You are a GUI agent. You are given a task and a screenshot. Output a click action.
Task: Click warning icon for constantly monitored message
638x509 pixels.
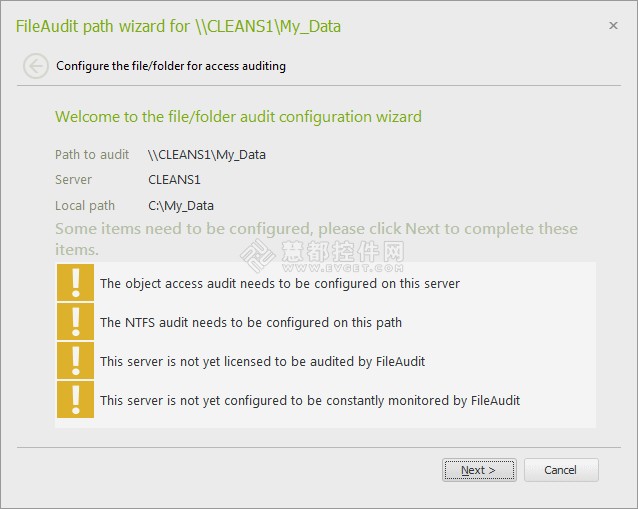pos(75,400)
